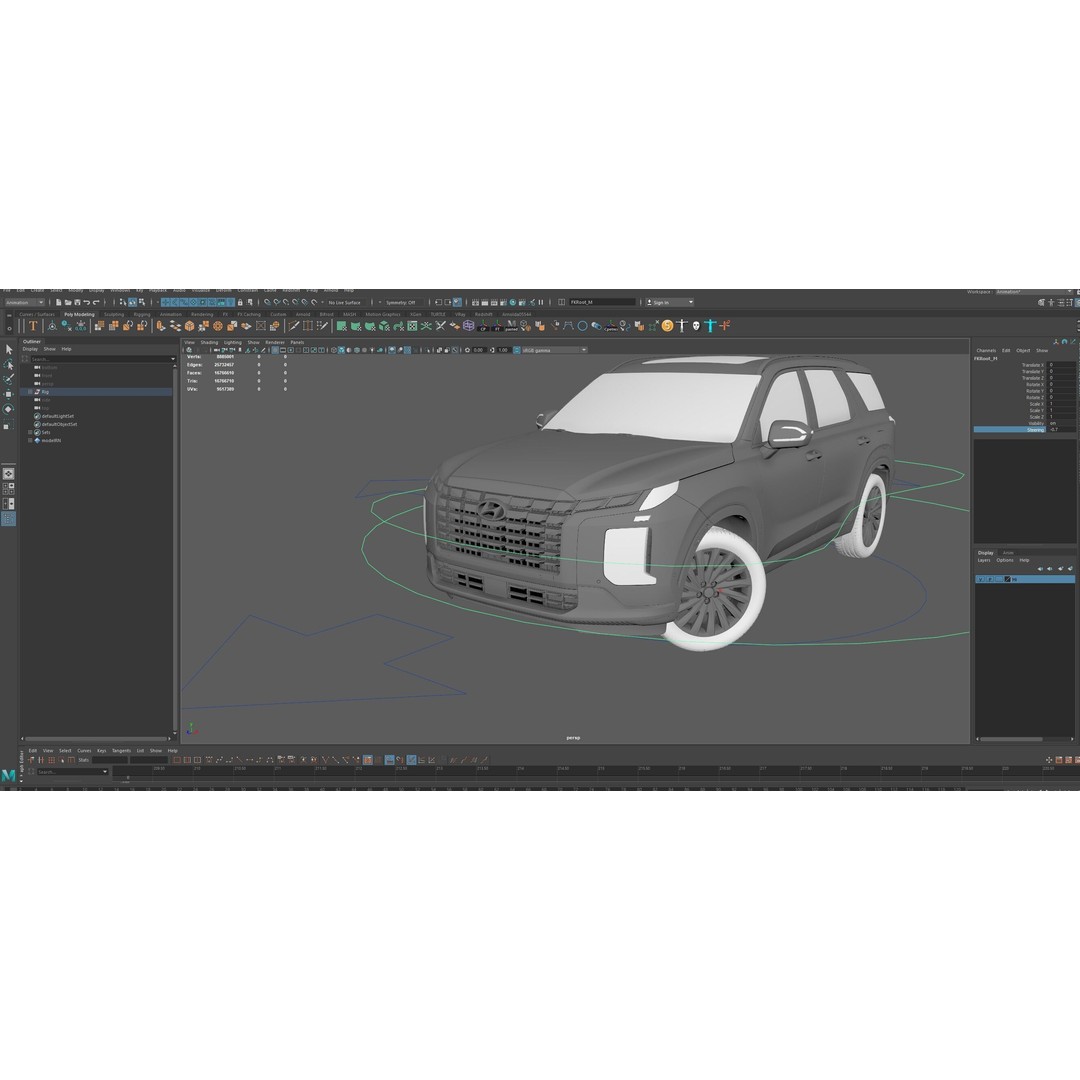The height and width of the screenshot is (1080, 1080).
Task: Open the Display tab in layer editor
Action: click(x=986, y=552)
